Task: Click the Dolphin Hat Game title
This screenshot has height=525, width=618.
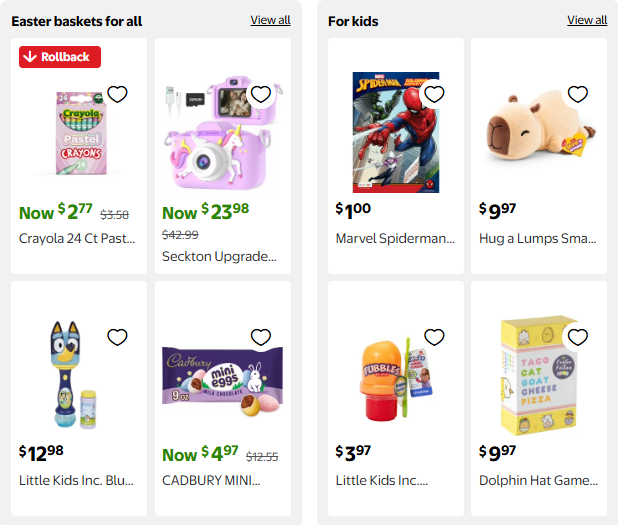Action: coord(538,480)
